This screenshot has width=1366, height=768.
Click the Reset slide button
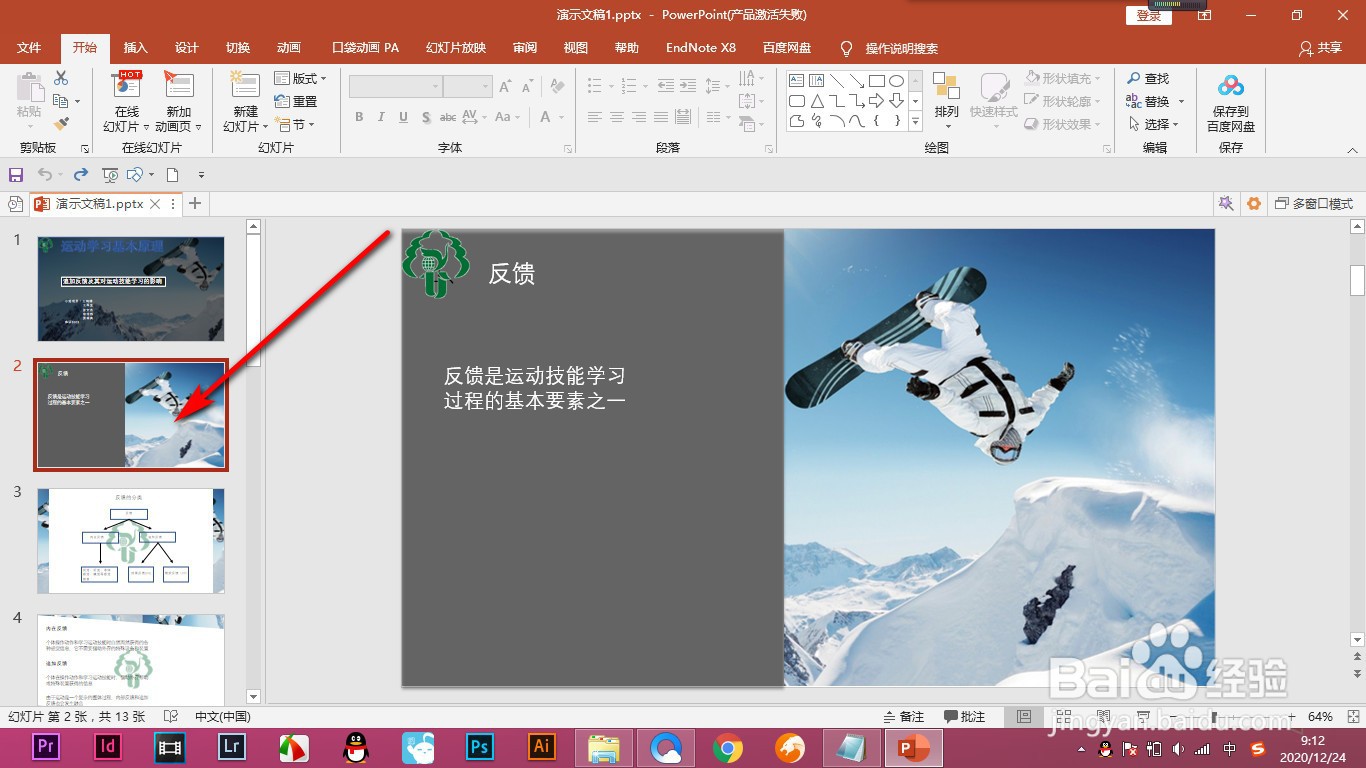[296, 101]
